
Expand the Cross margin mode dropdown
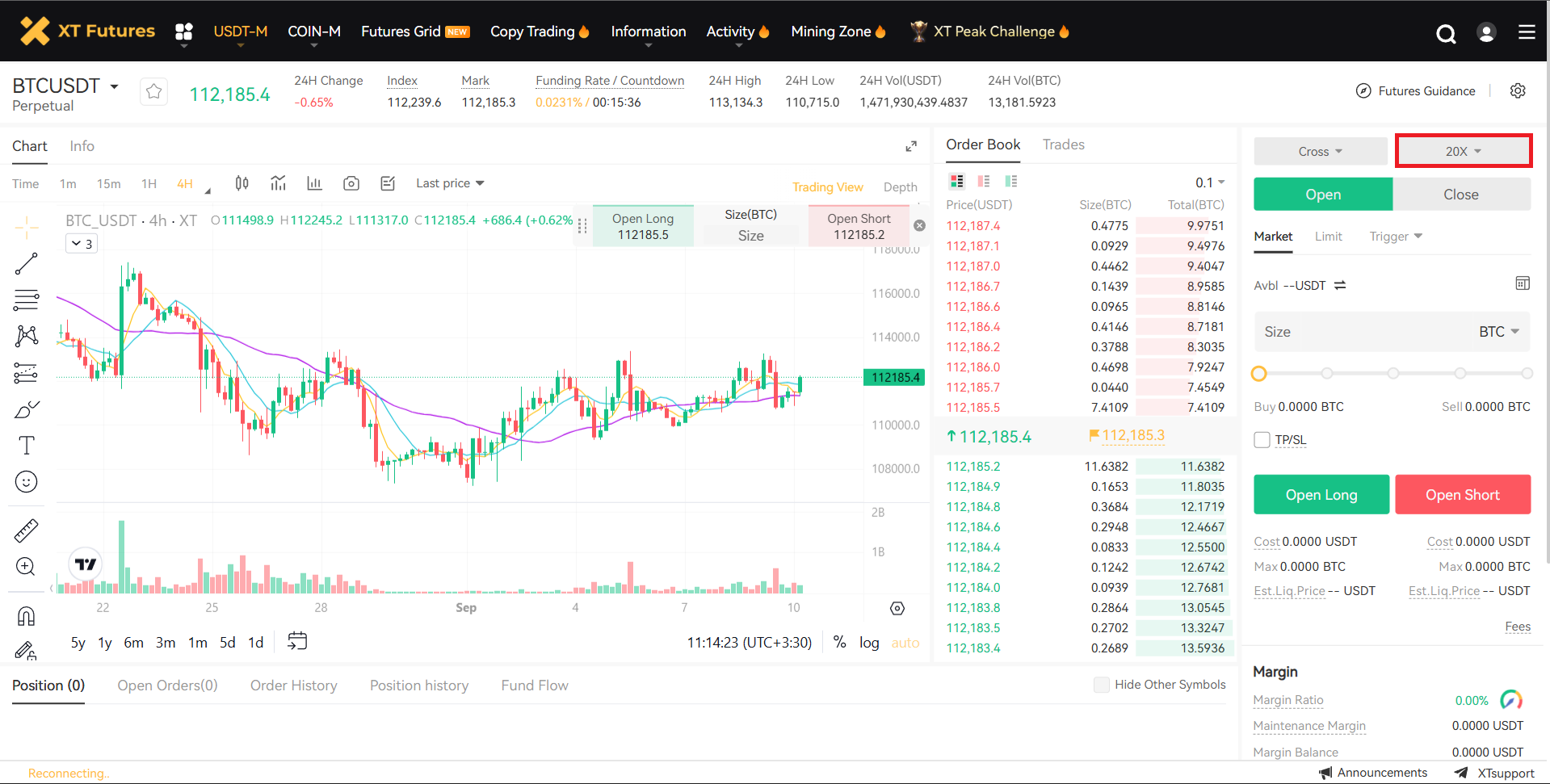point(1320,151)
